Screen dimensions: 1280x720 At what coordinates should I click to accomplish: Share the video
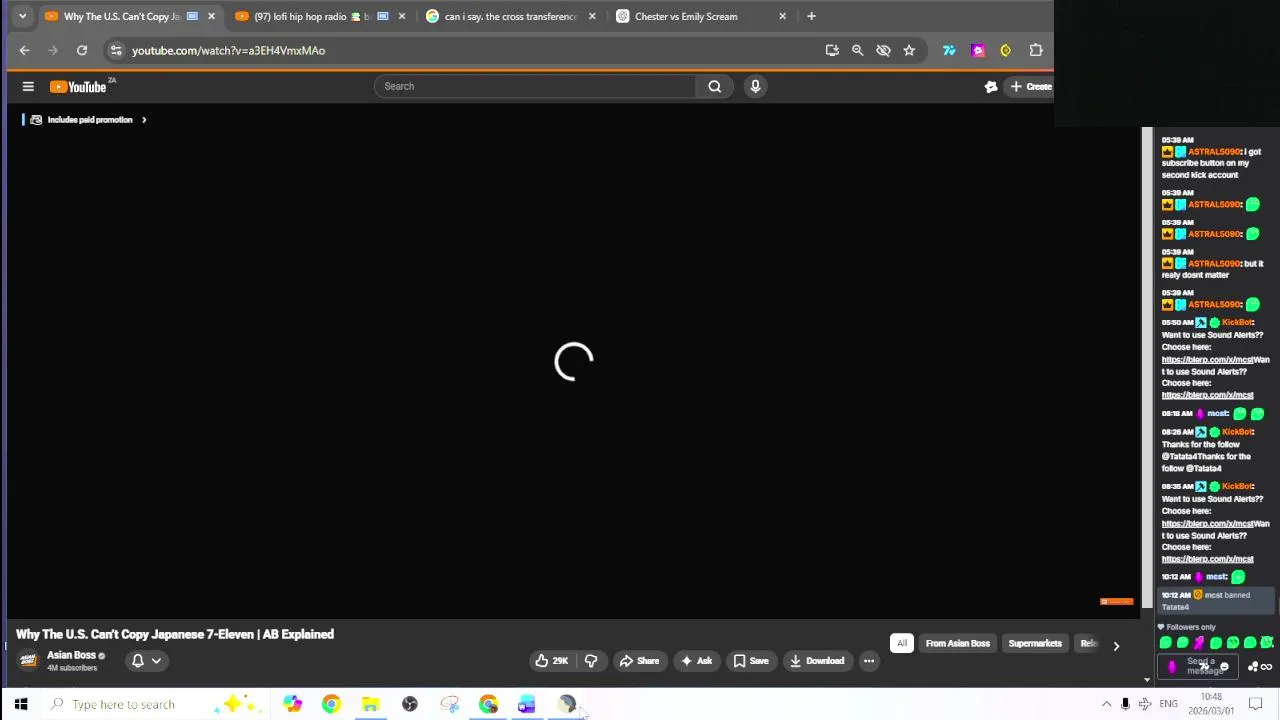pyautogui.click(x=639, y=661)
